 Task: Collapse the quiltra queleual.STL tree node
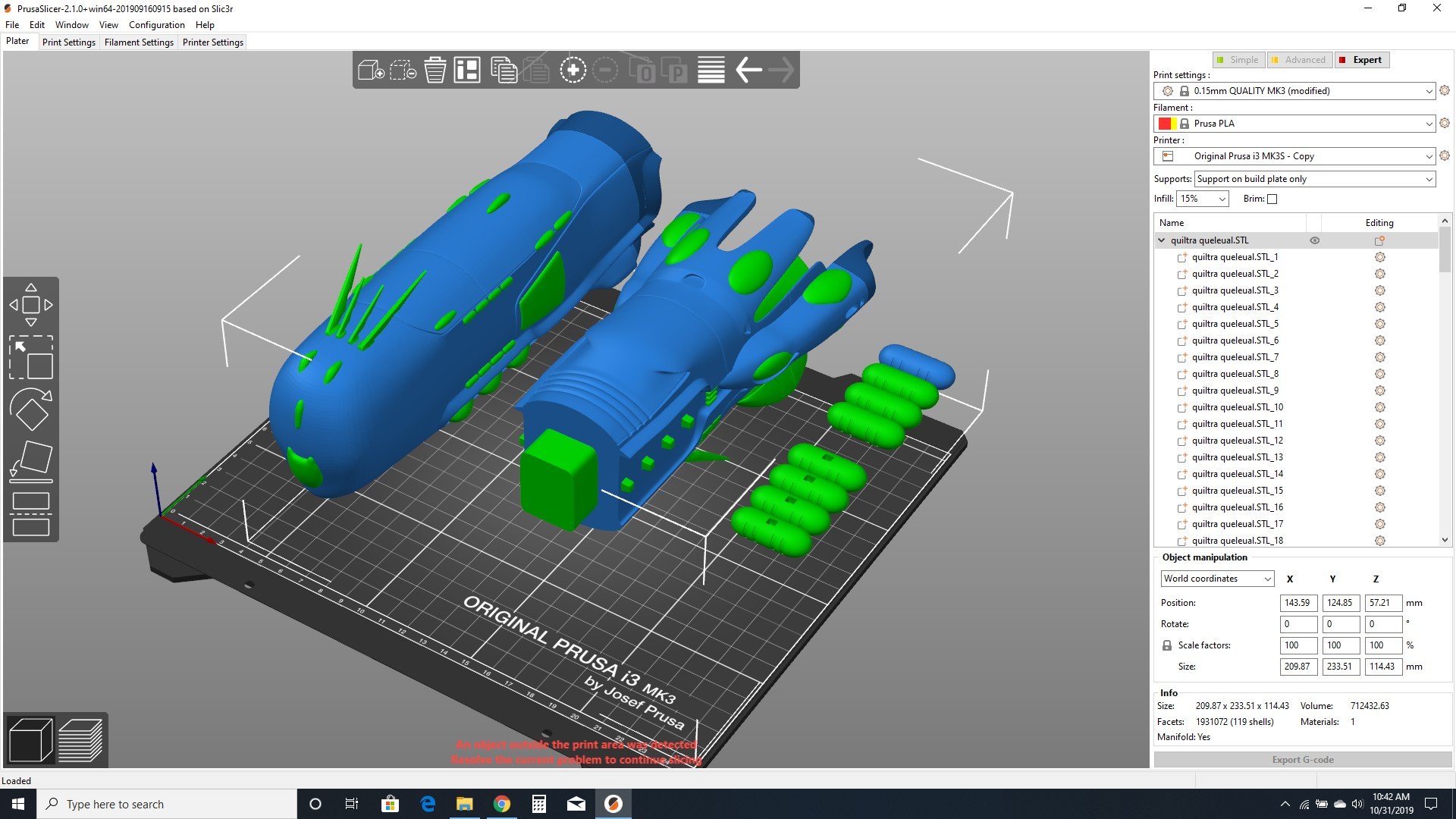(1161, 240)
